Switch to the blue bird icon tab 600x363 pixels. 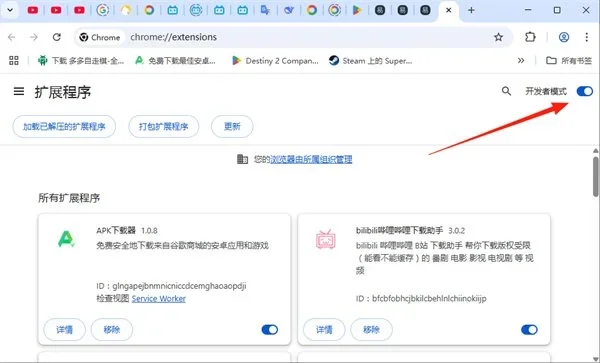tap(289, 10)
